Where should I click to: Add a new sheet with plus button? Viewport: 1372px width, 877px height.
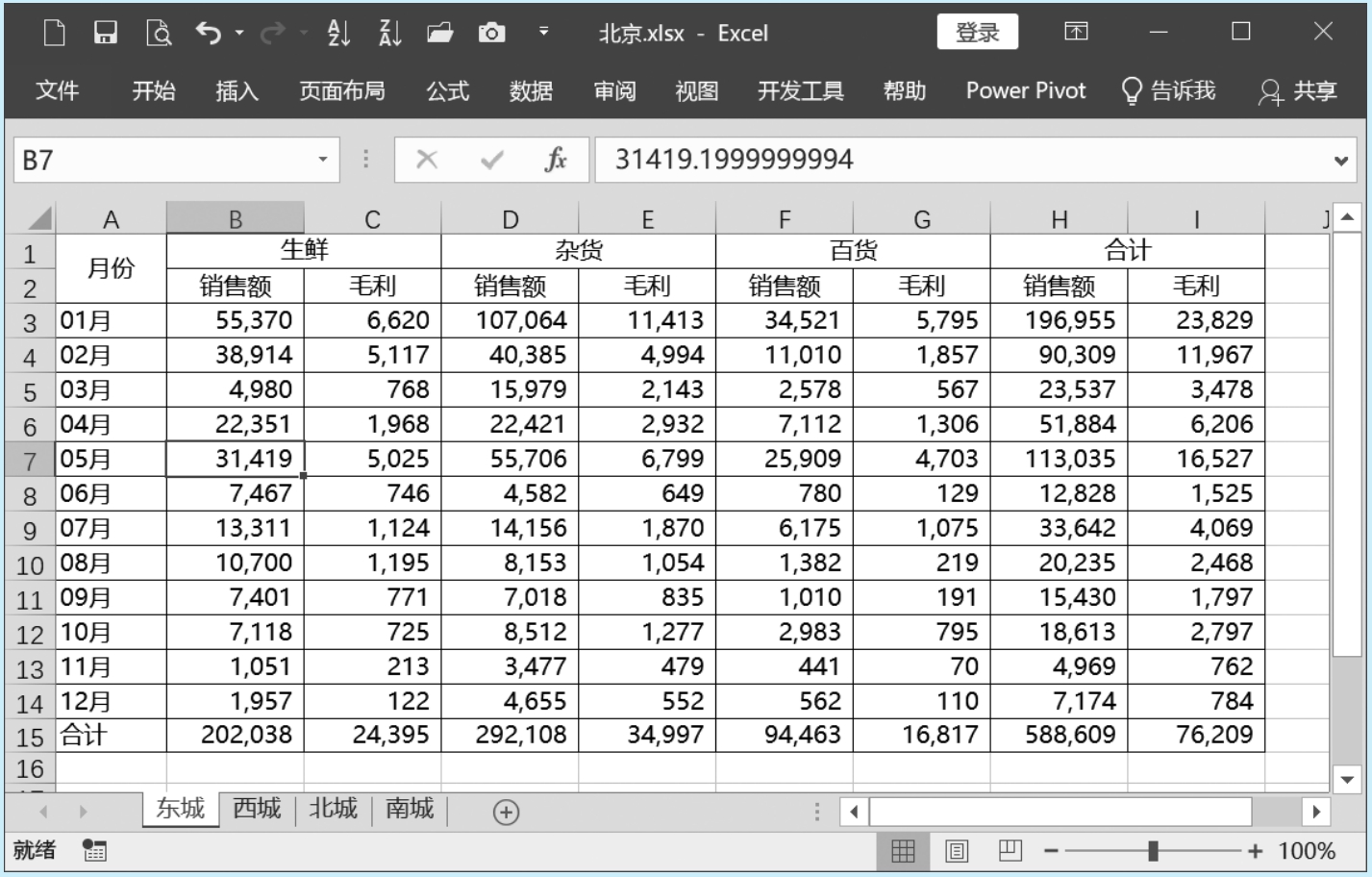[506, 813]
